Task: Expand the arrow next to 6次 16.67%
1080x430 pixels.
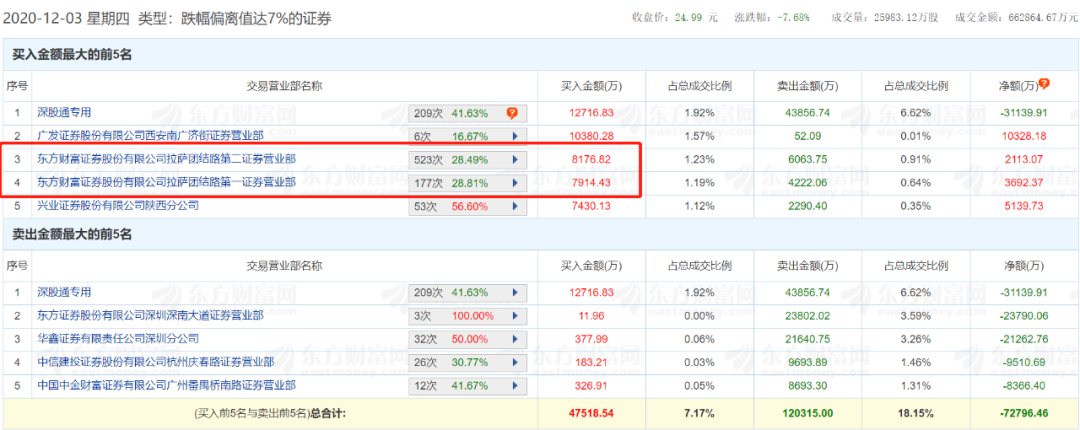Action: pyautogui.click(x=514, y=136)
